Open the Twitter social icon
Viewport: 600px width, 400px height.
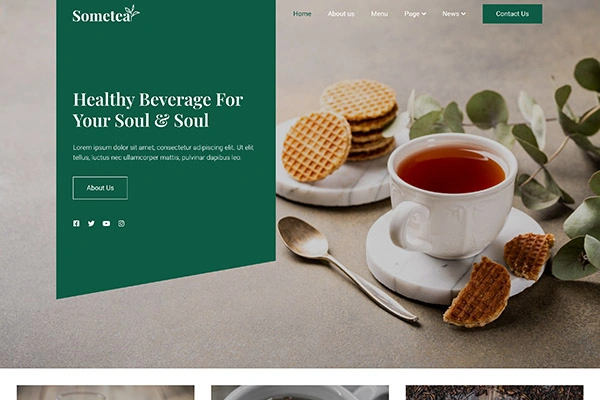coord(91,224)
